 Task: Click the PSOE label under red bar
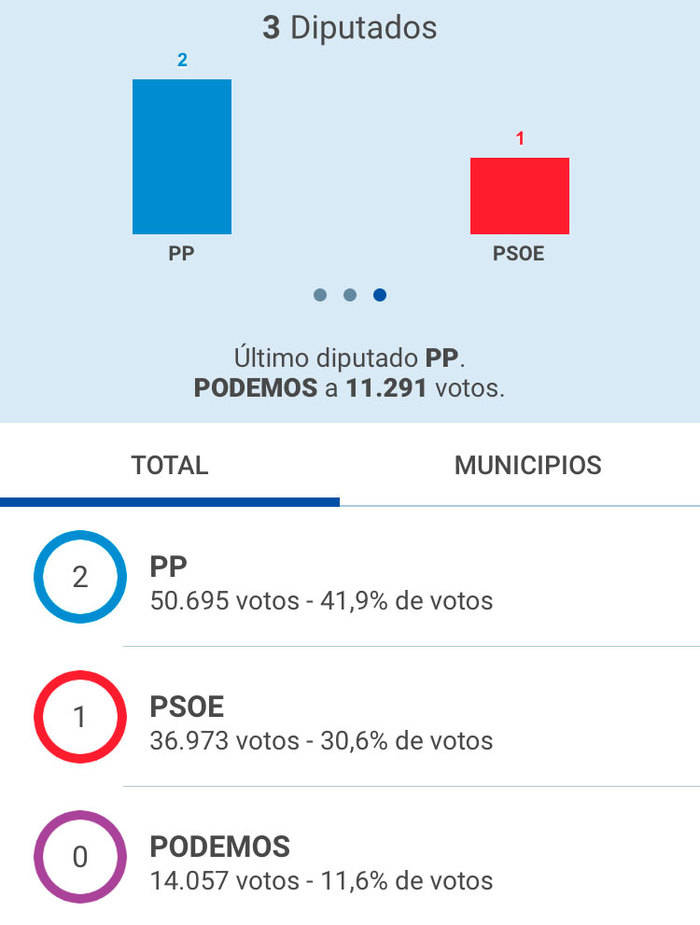(519, 254)
